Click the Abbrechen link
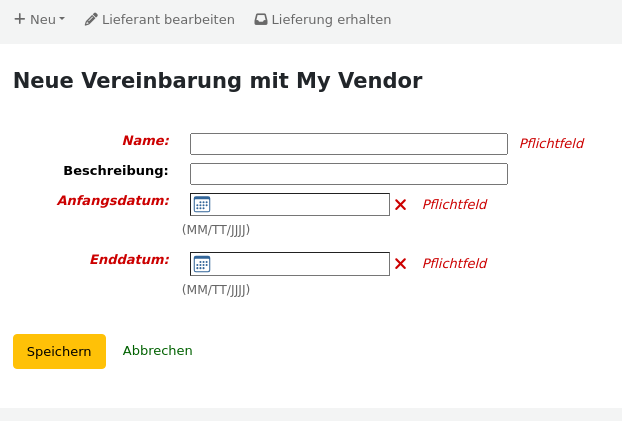Screen dimensions: 622x421 click(x=157, y=351)
